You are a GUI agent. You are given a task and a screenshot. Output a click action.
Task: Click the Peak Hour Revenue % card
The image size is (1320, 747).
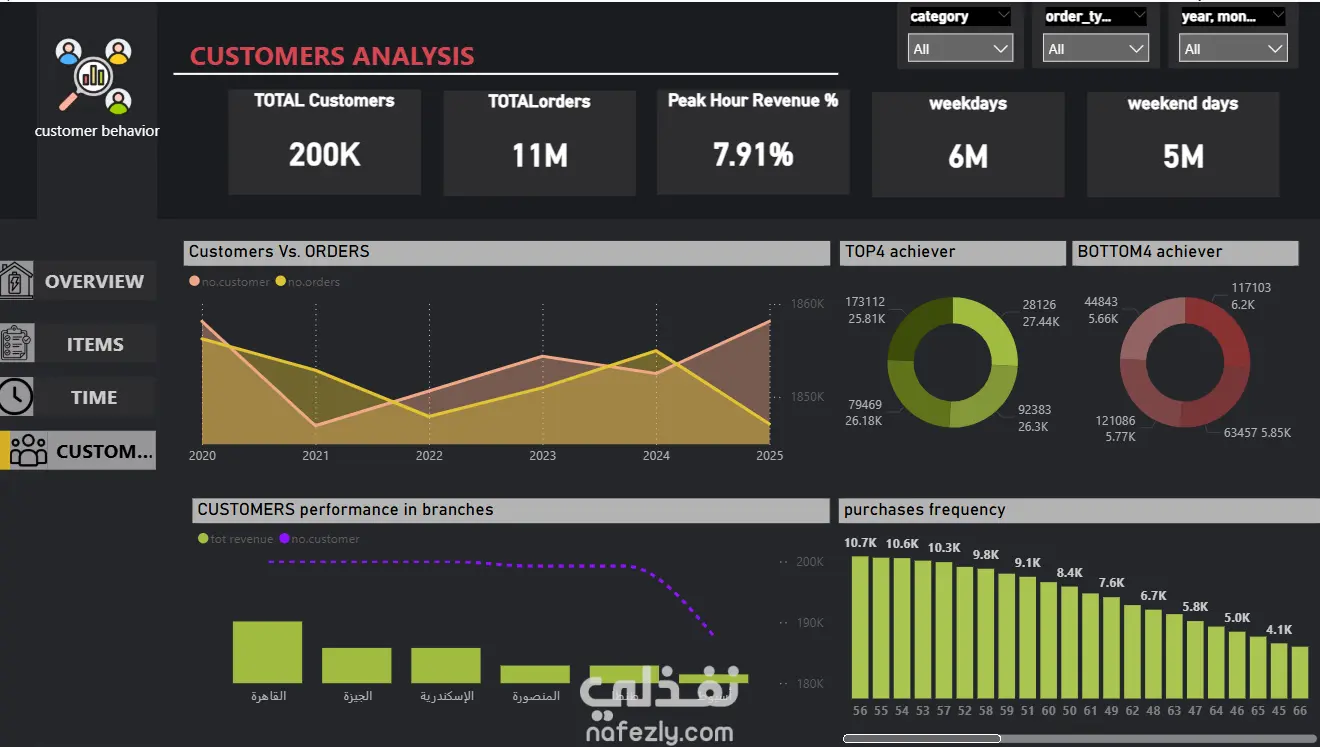(x=753, y=141)
